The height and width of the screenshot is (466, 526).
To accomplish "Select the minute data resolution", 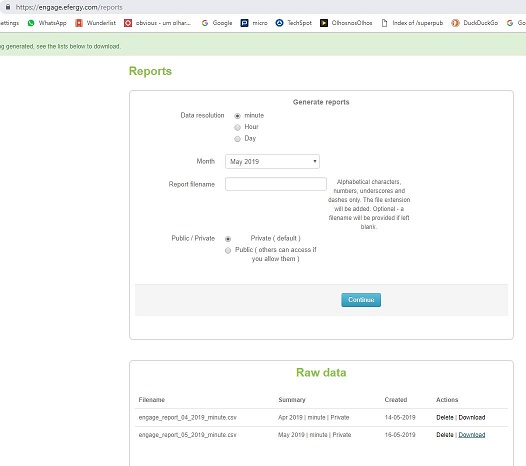I will (x=238, y=116).
